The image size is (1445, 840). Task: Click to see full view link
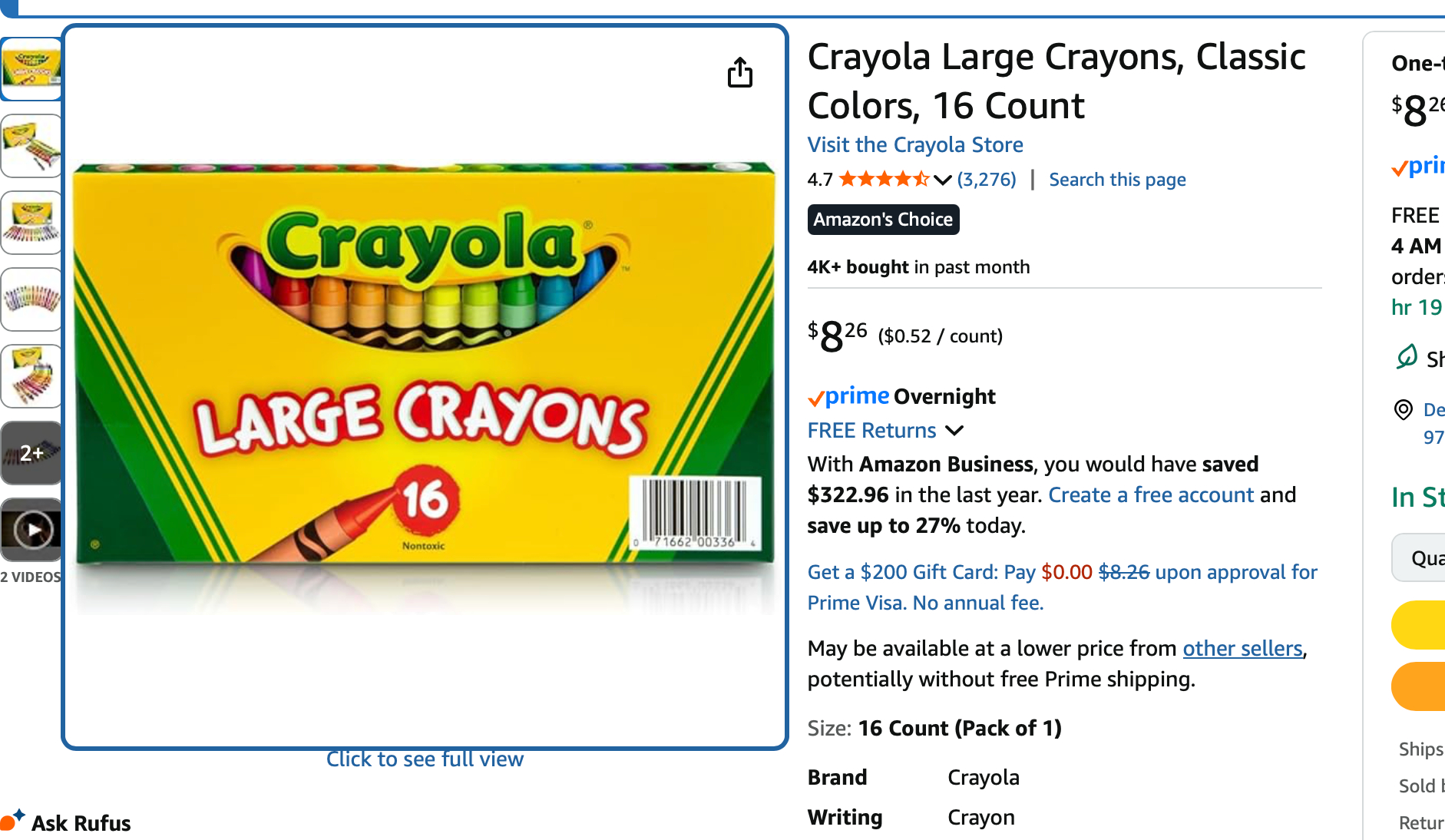[425, 759]
